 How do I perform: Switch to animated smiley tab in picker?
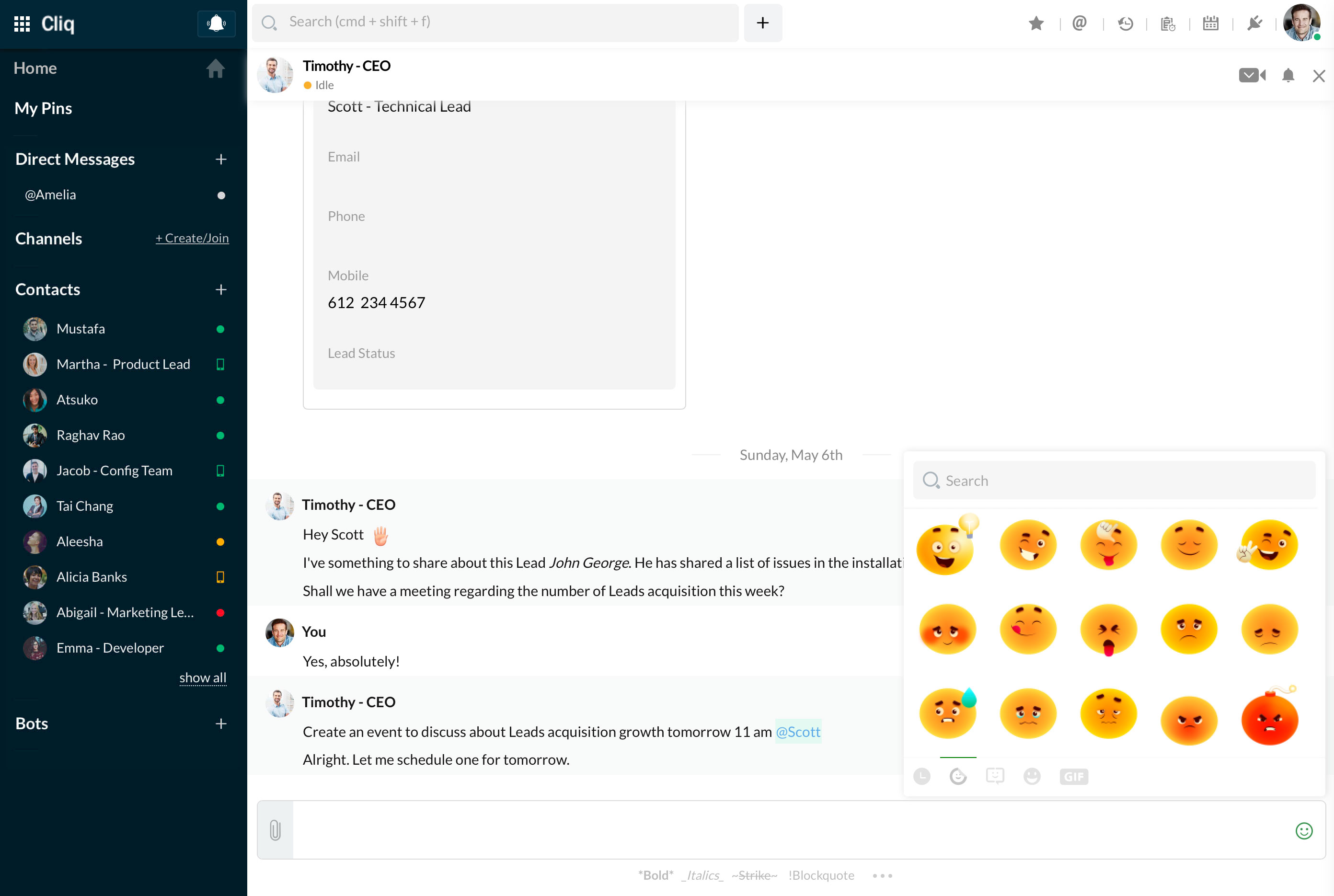coord(958,776)
